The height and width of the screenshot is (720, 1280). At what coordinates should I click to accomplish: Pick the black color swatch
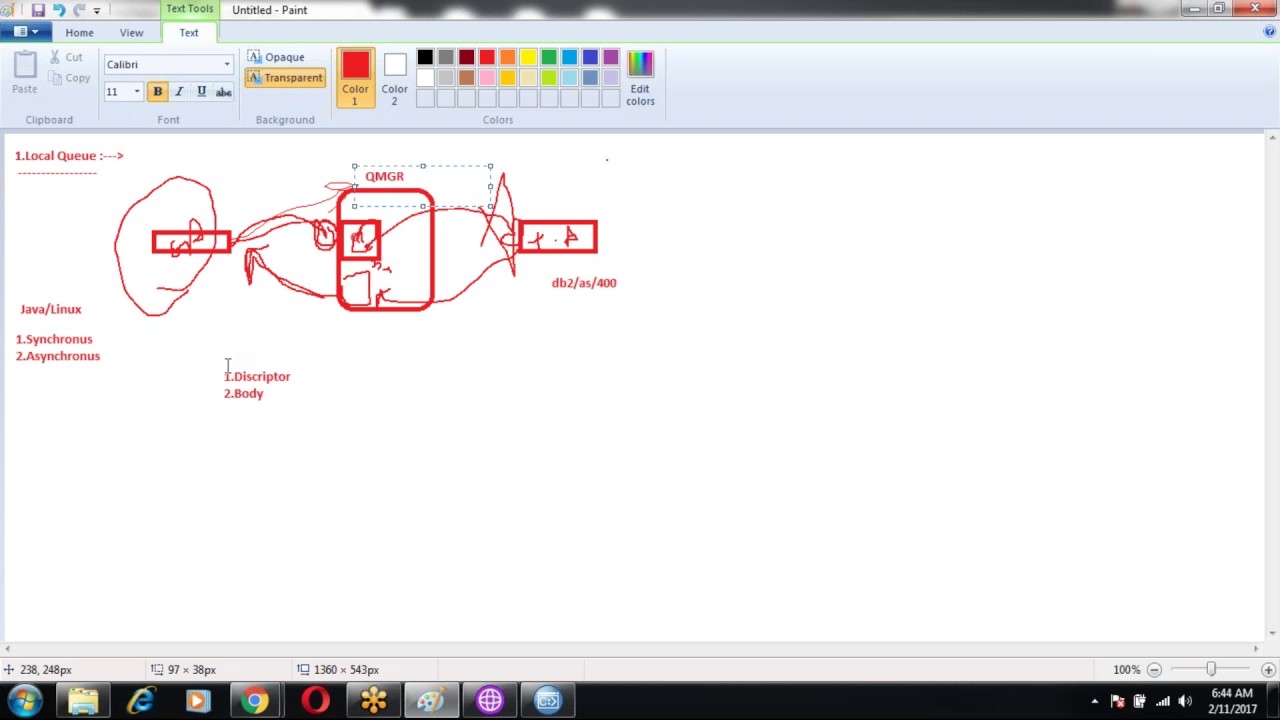[x=425, y=58]
